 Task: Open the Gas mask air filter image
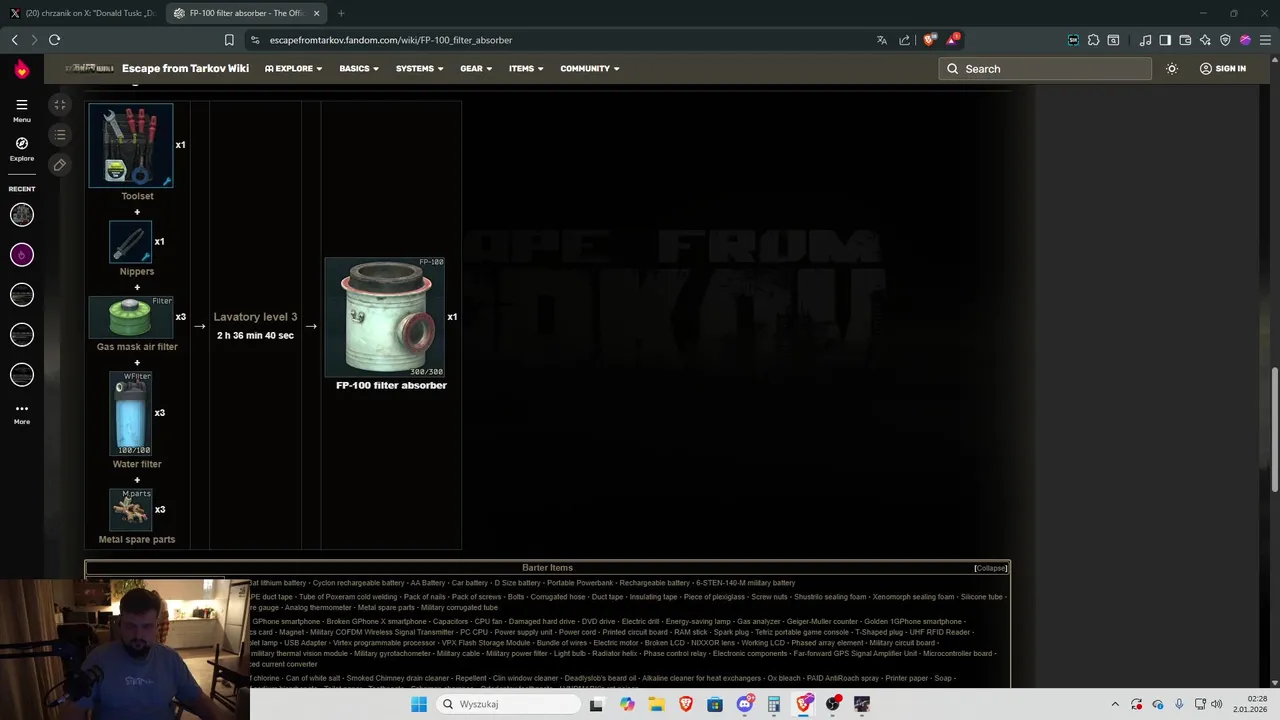(x=131, y=317)
